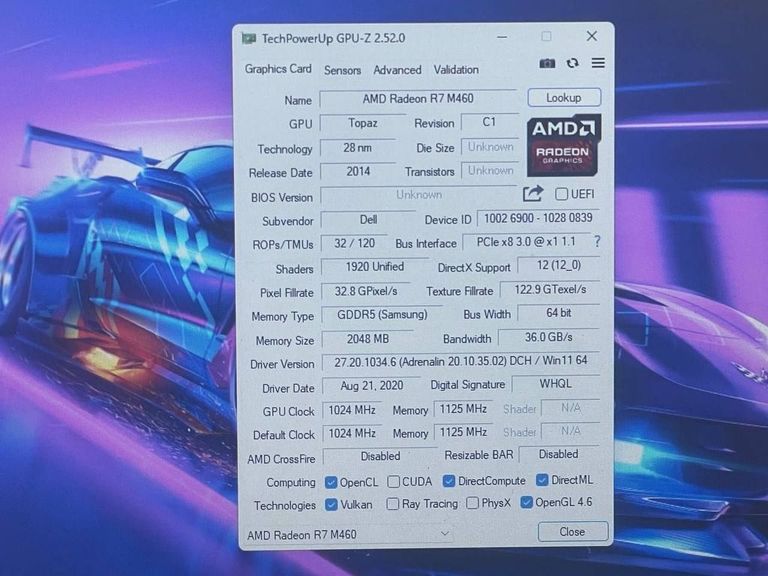Click the Memory Type GDDR5 (Samsung) field
The width and height of the screenshot is (768, 576).
(x=382, y=314)
